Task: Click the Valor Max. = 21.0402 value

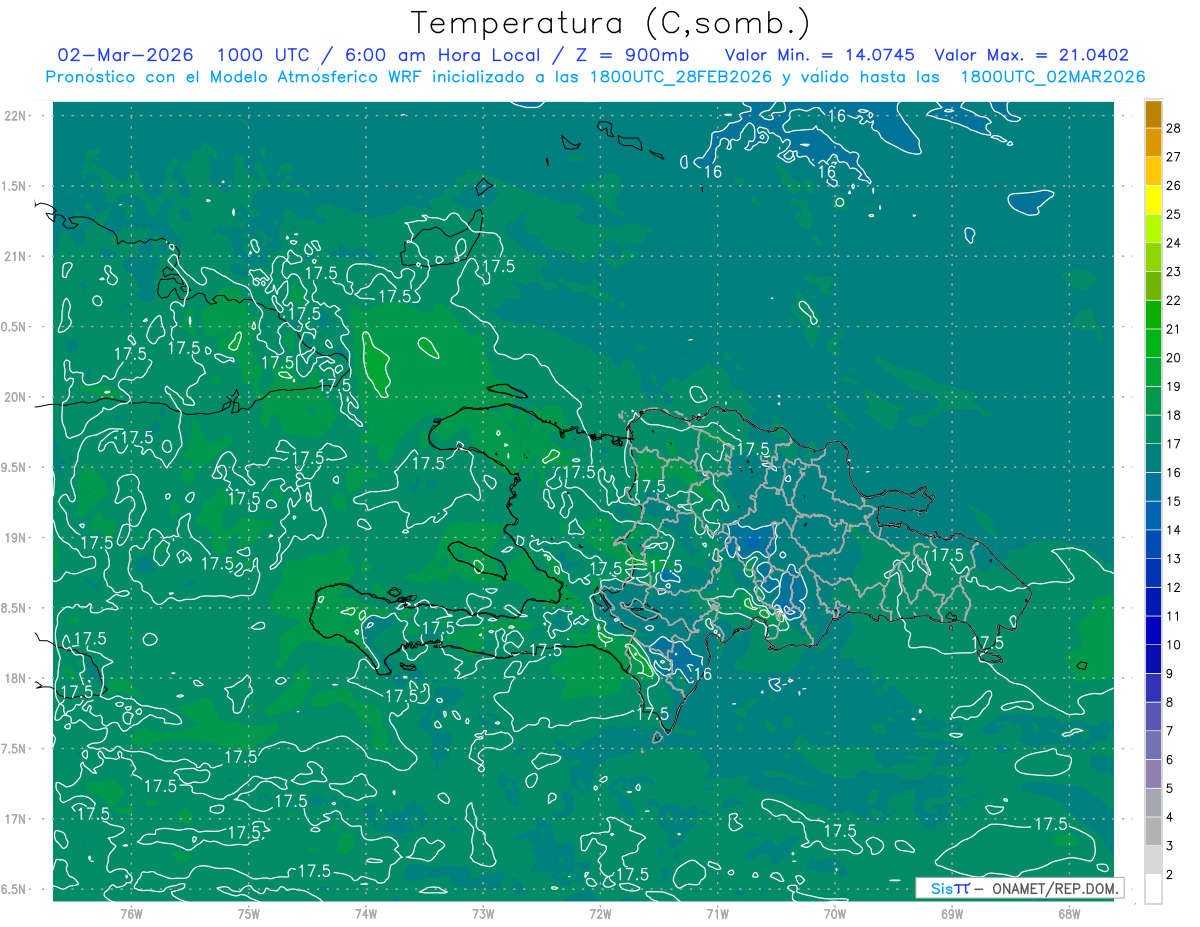Action: click(x=1031, y=55)
